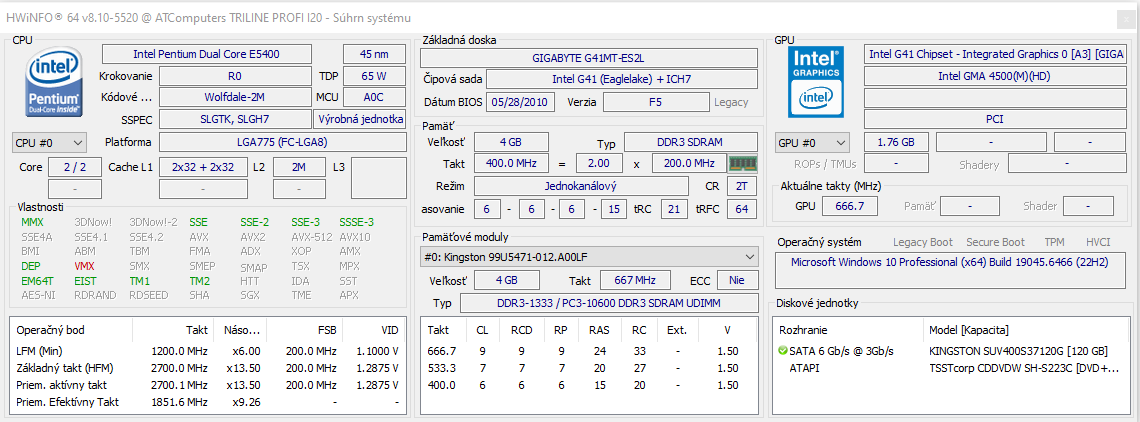
Task: Click the 2x32 + 2x32 L1 cache value
Action: tap(203, 167)
